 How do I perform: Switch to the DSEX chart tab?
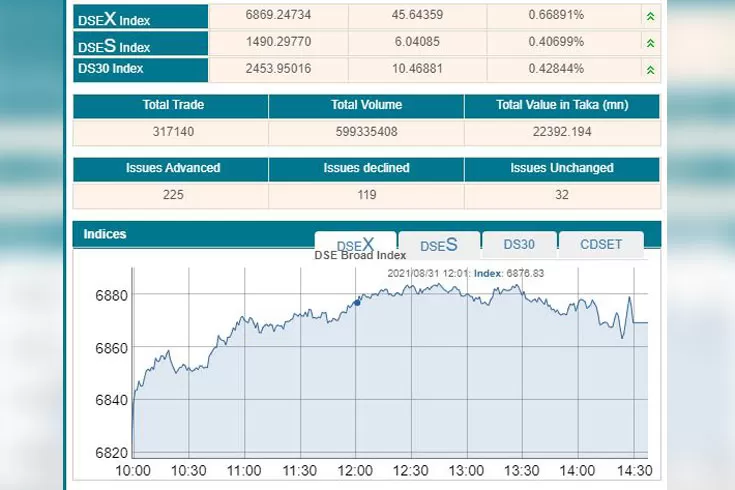pyautogui.click(x=355, y=244)
